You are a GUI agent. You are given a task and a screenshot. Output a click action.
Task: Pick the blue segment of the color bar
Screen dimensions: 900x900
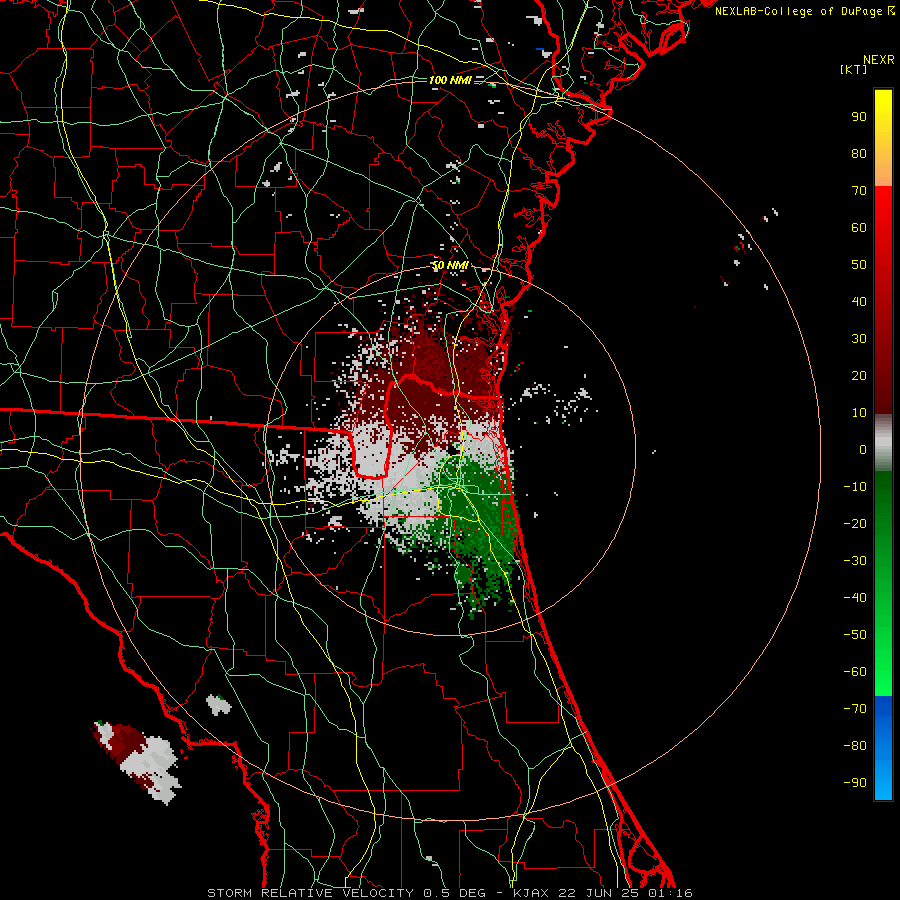883,748
